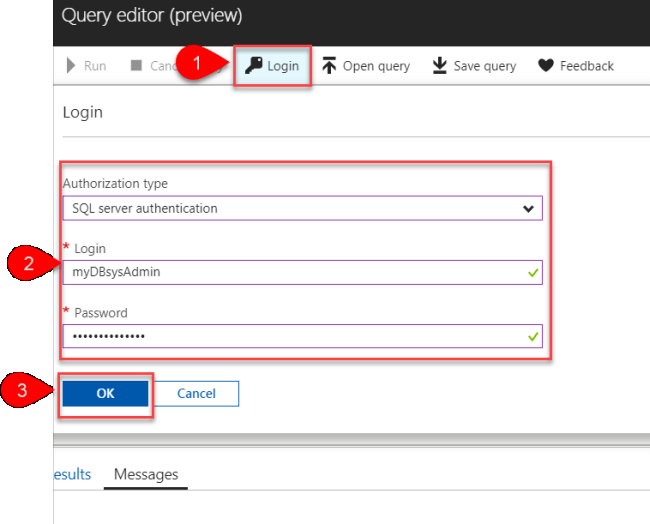
Task: Focus the Password input field
Action: point(303,336)
